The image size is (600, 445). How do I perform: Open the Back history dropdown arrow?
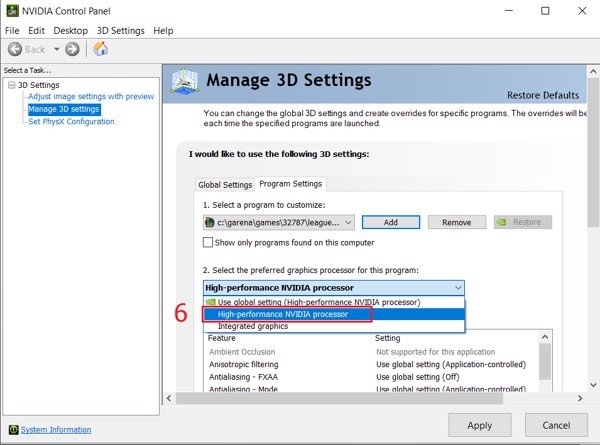pyautogui.click(x=57, y=49)
